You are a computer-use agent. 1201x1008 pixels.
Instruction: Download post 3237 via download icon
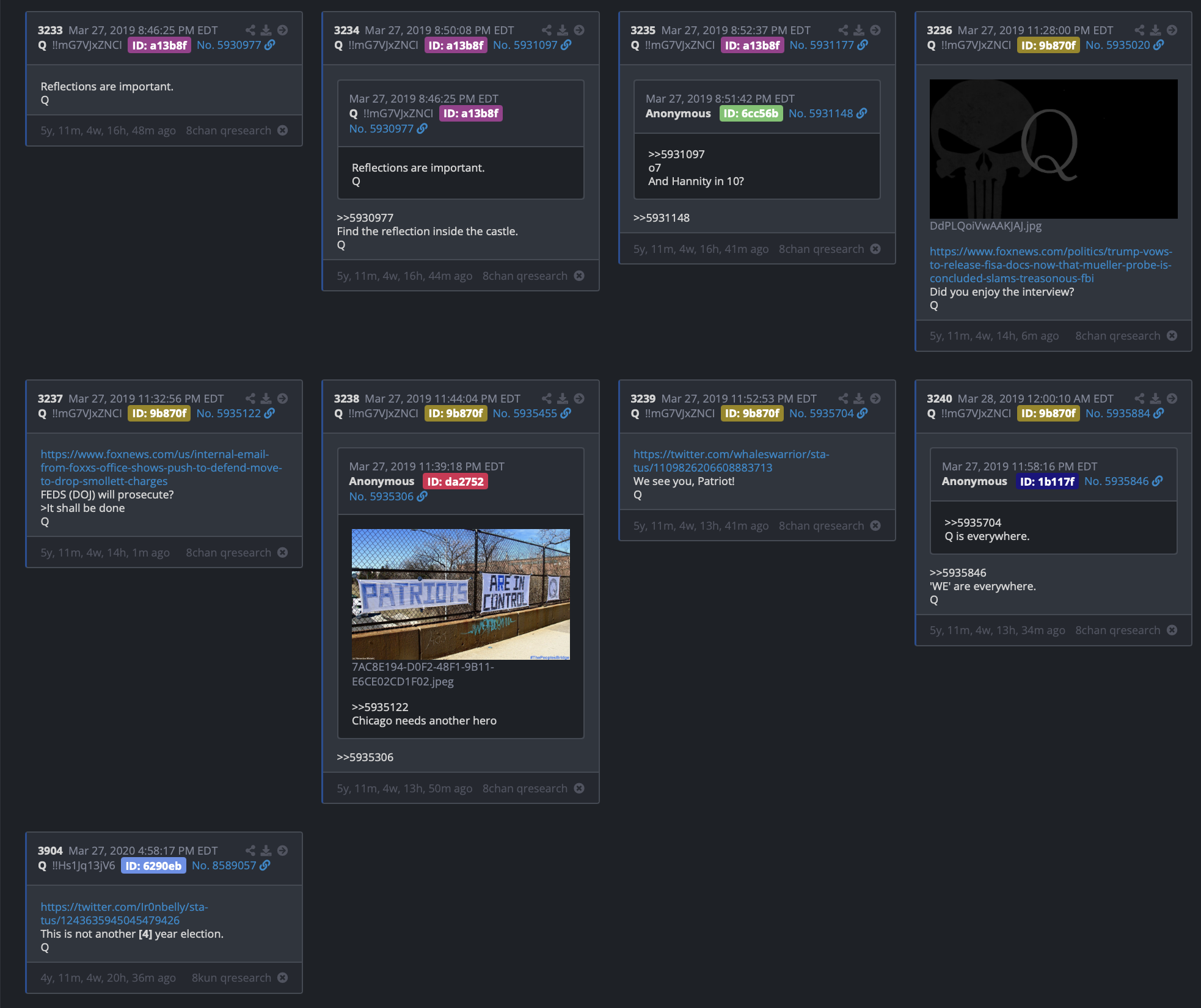(266, 398)
